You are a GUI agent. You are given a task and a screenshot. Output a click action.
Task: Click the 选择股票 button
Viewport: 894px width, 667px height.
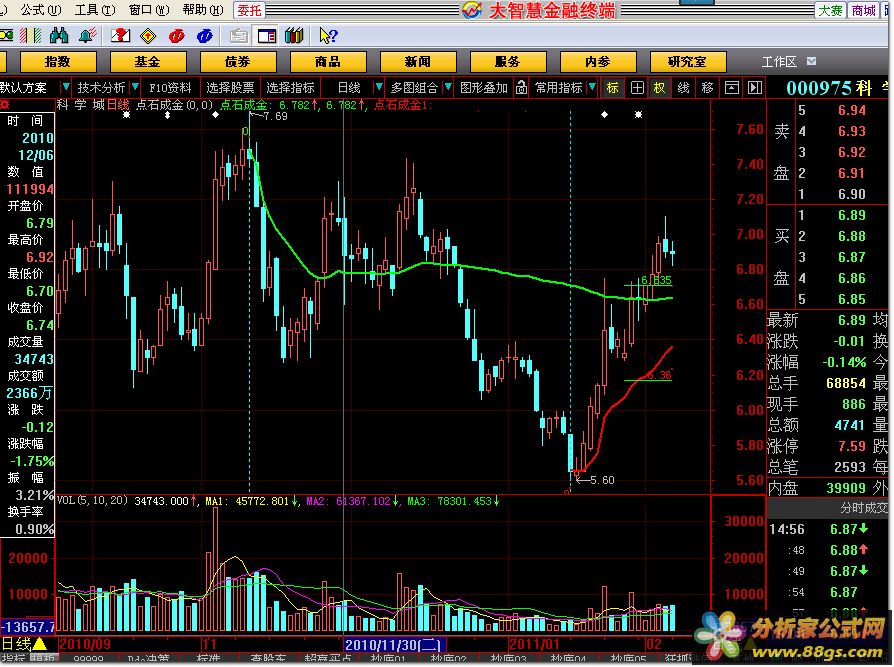pyautogui.click(x=230, y=88)
